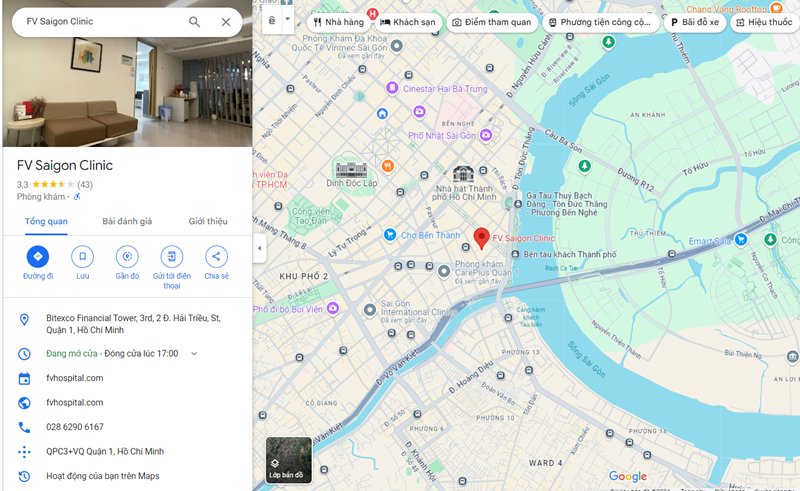
Task: Click the Gần đó nearby icon
Action: [127, 257]
